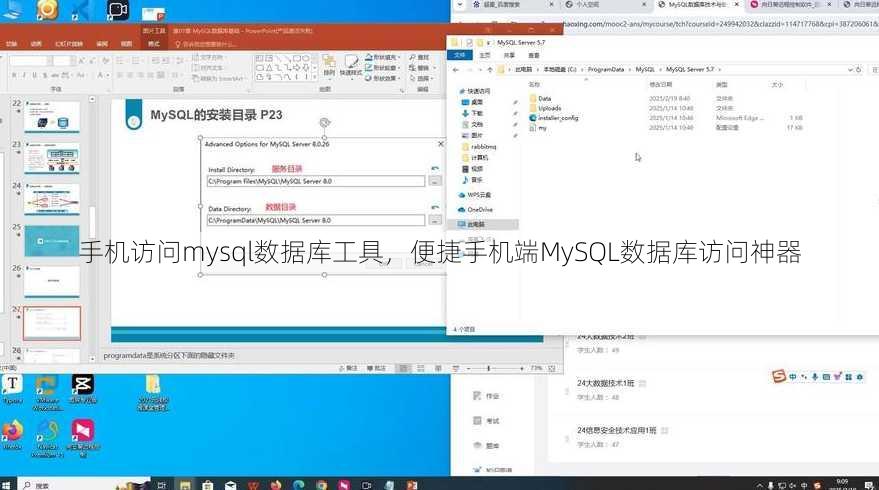Screen dimensions: 879x490
Task: Click the Windows Start button
Action: [x=6, y=485]
